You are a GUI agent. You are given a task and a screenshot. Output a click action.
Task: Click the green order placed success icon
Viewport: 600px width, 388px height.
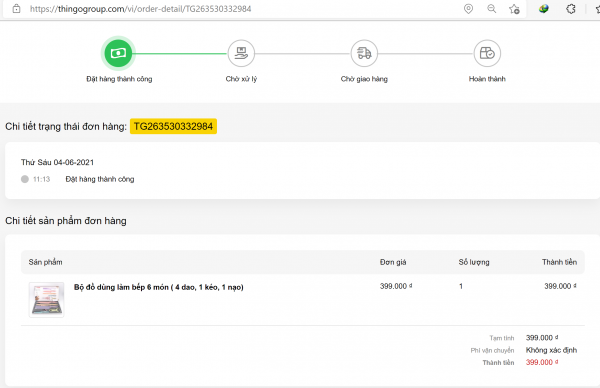tap(118, 53)
